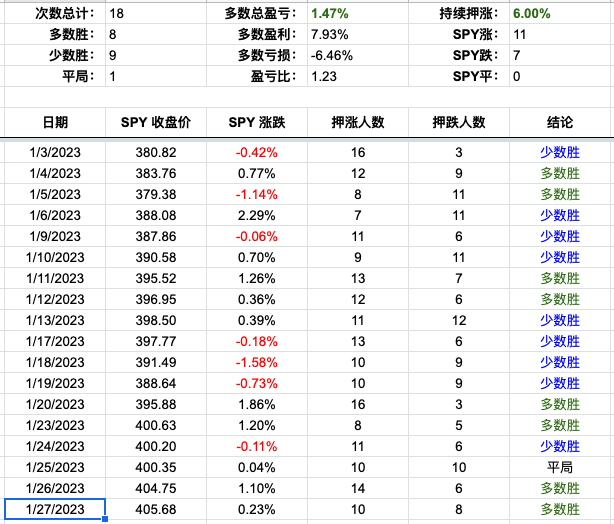Select 押涨人数 value 14 on 1/26/2023
The height and width of the screenshot is (524, 614).
358,488
